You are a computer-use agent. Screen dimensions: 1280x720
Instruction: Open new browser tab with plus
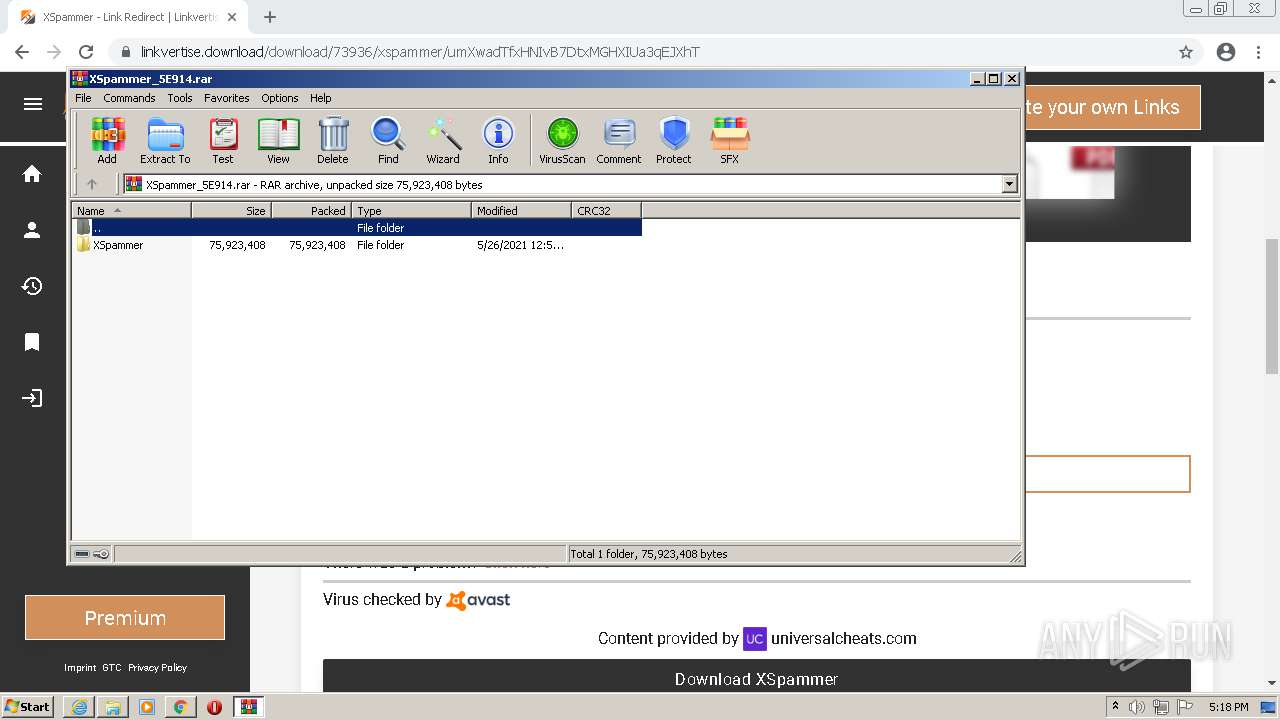(270, 17)
